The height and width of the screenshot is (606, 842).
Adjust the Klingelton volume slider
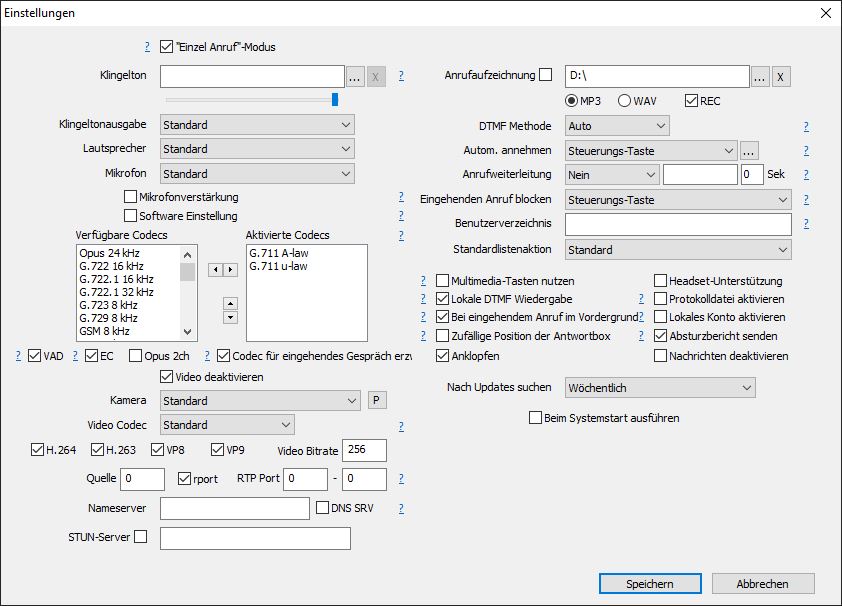coord(335,99)
